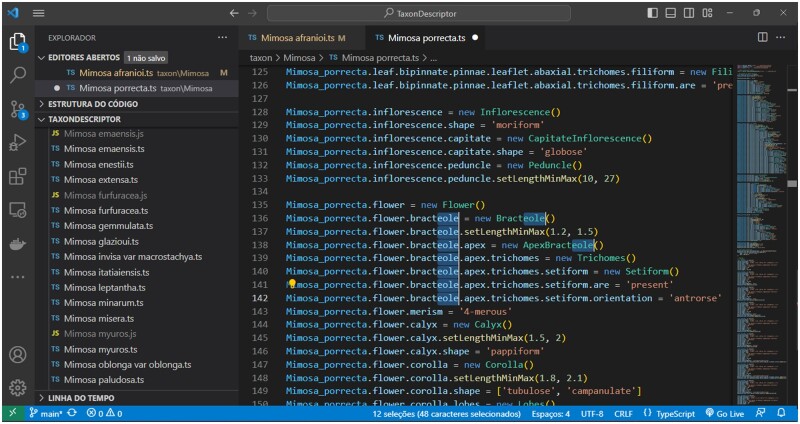The width and height of the screenshot is (800, 424).
Task: Open editor More Actions ellipsis menu
Action: (x=781, y=37)
